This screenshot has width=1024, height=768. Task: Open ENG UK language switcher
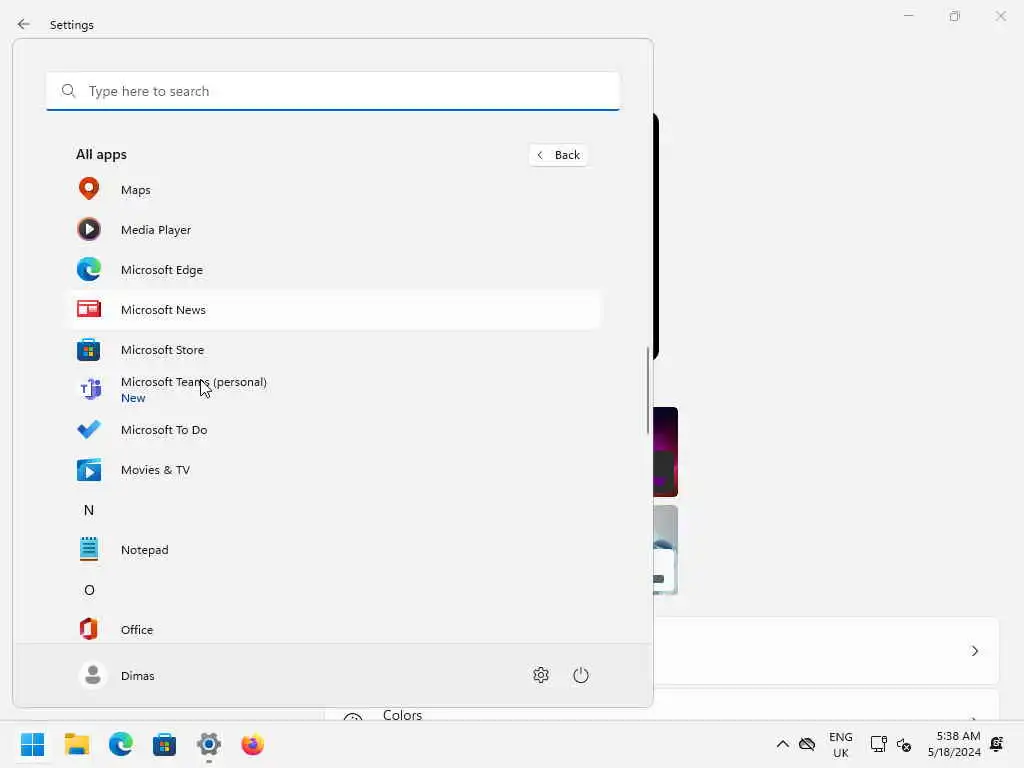click(x=840, y=744)
